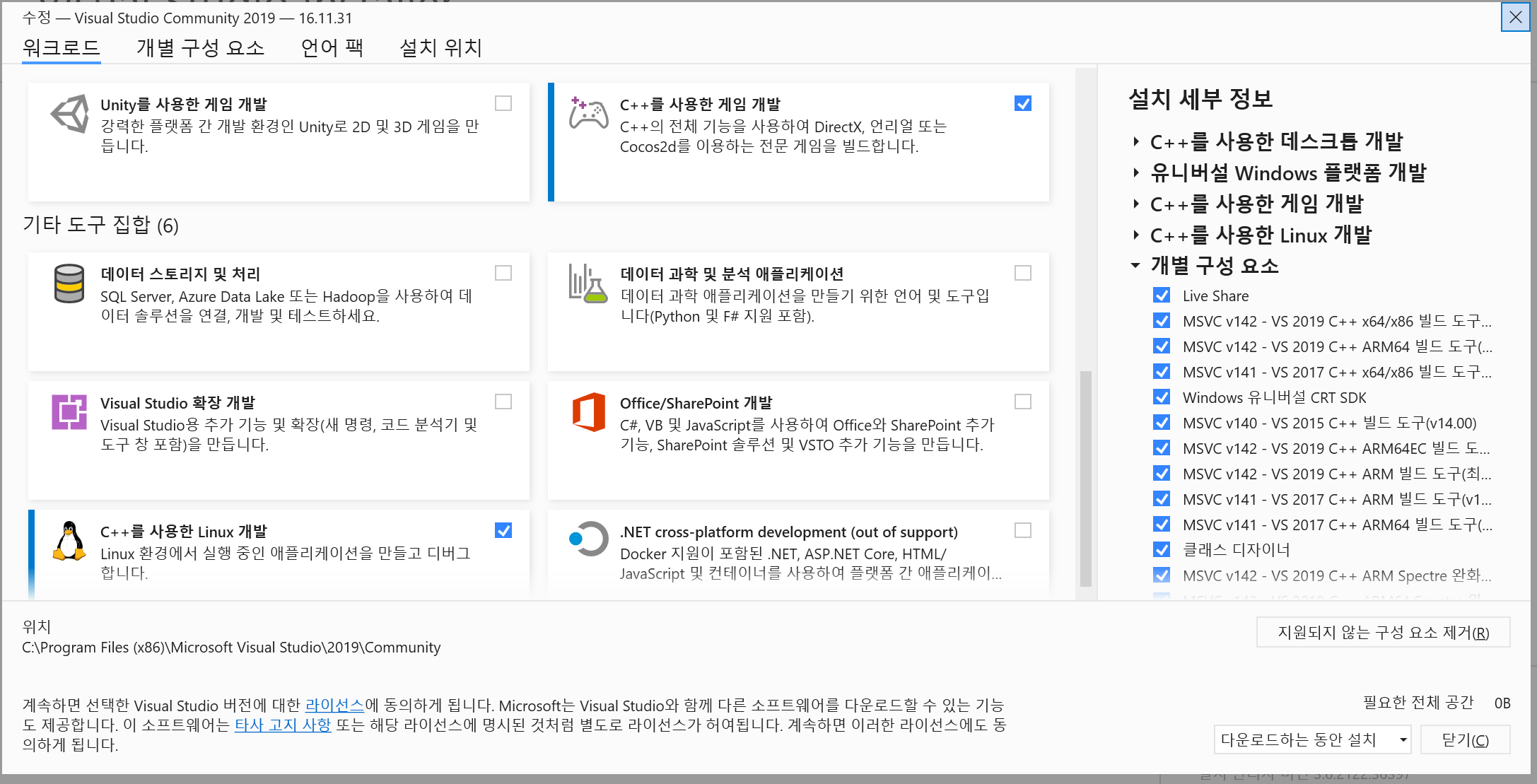The height and width of the screenshot is (784, 1537).
Task: Click the data storage database icon
Action: click(69, 283)
